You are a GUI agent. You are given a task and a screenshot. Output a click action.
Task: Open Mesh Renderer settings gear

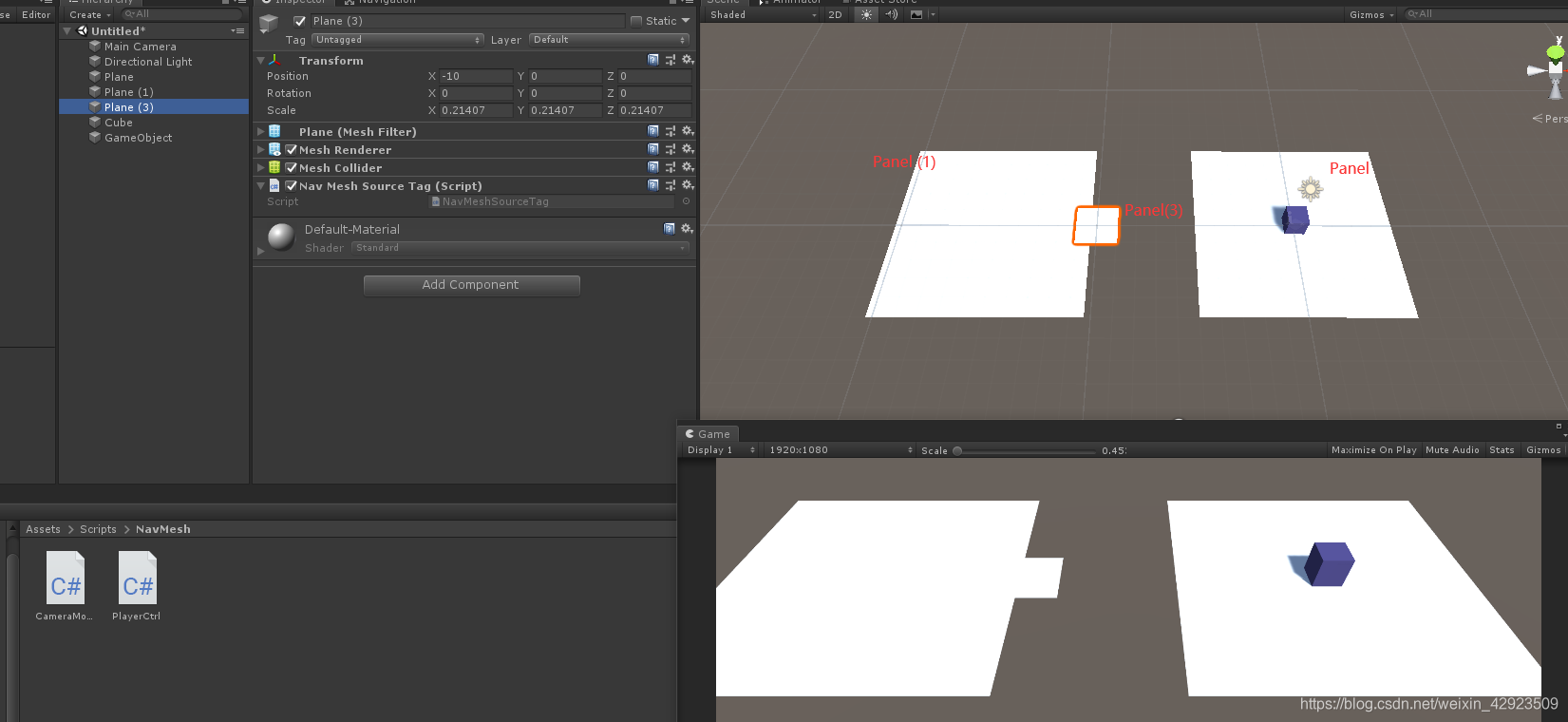click(688, 149)
